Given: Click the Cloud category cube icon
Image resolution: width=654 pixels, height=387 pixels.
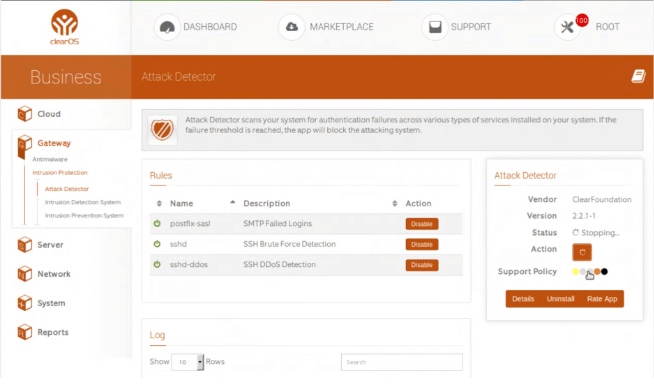Looking at the screenshot, I should (x=25, y=113).
